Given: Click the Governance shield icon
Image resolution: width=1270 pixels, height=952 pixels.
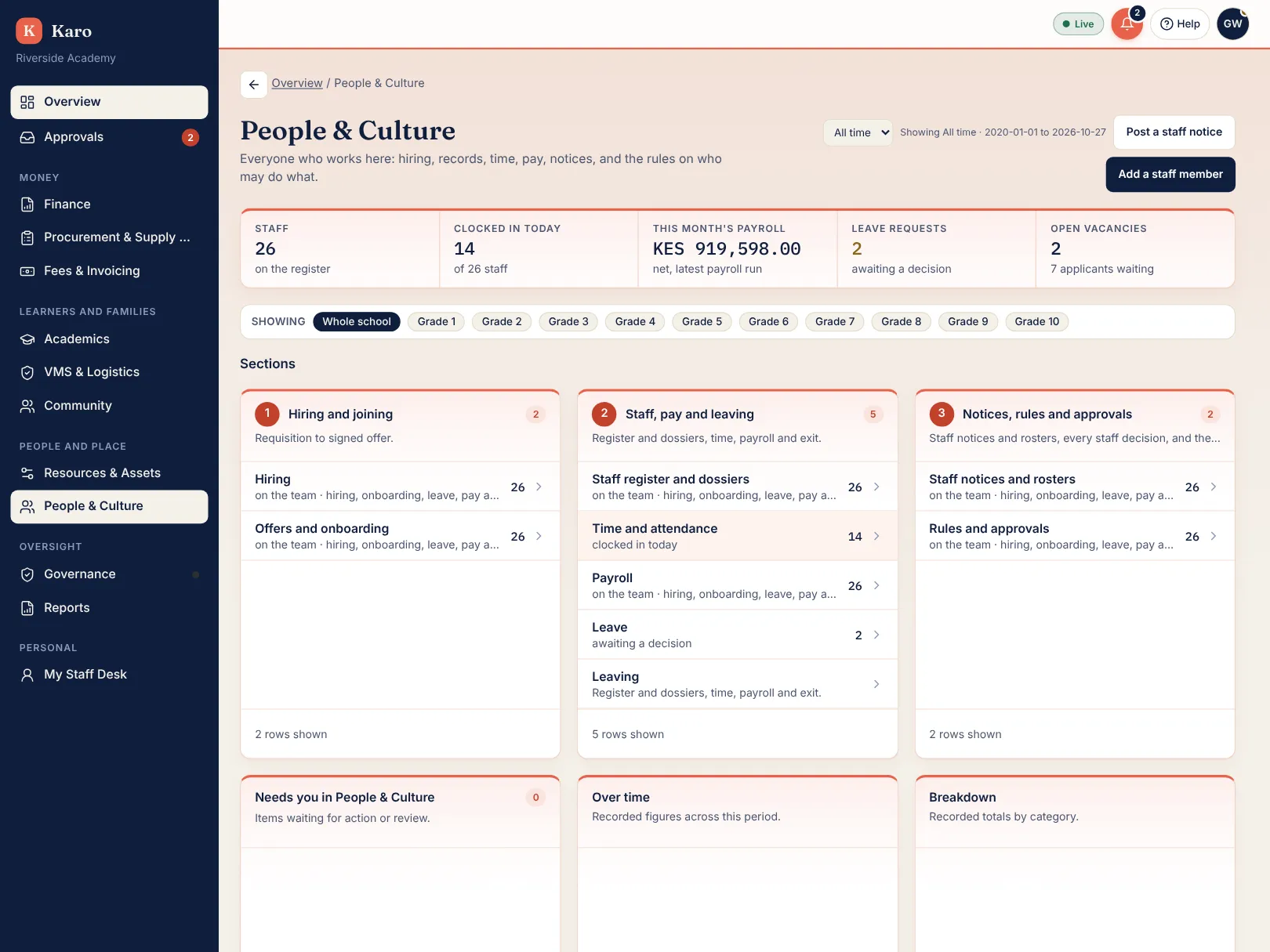Looking at the screenshot, I should click(x=27, y=574).
